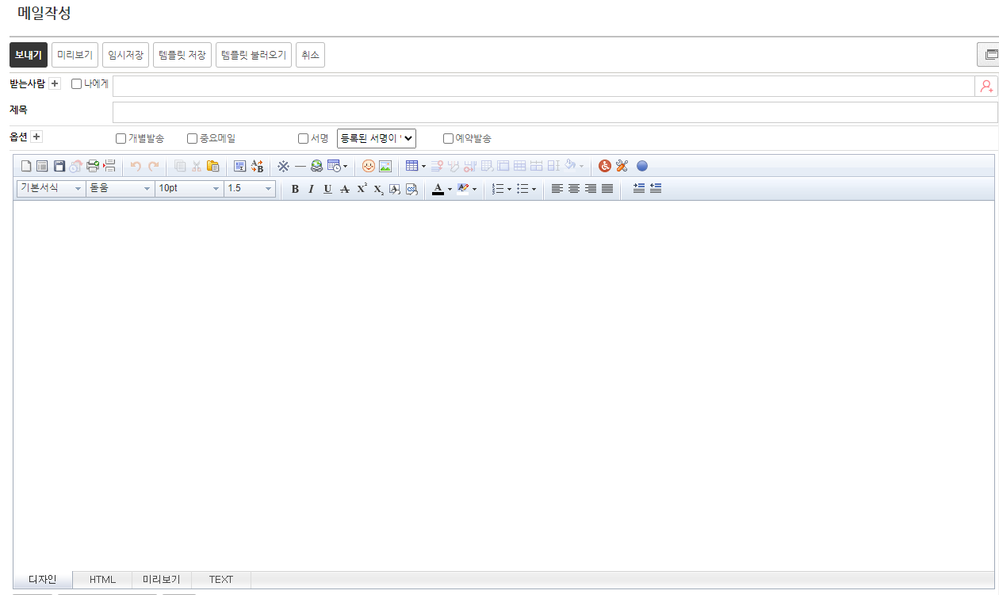Decrease indent of paragraph
The image size is (999, 595).
(x=656, y=189)
